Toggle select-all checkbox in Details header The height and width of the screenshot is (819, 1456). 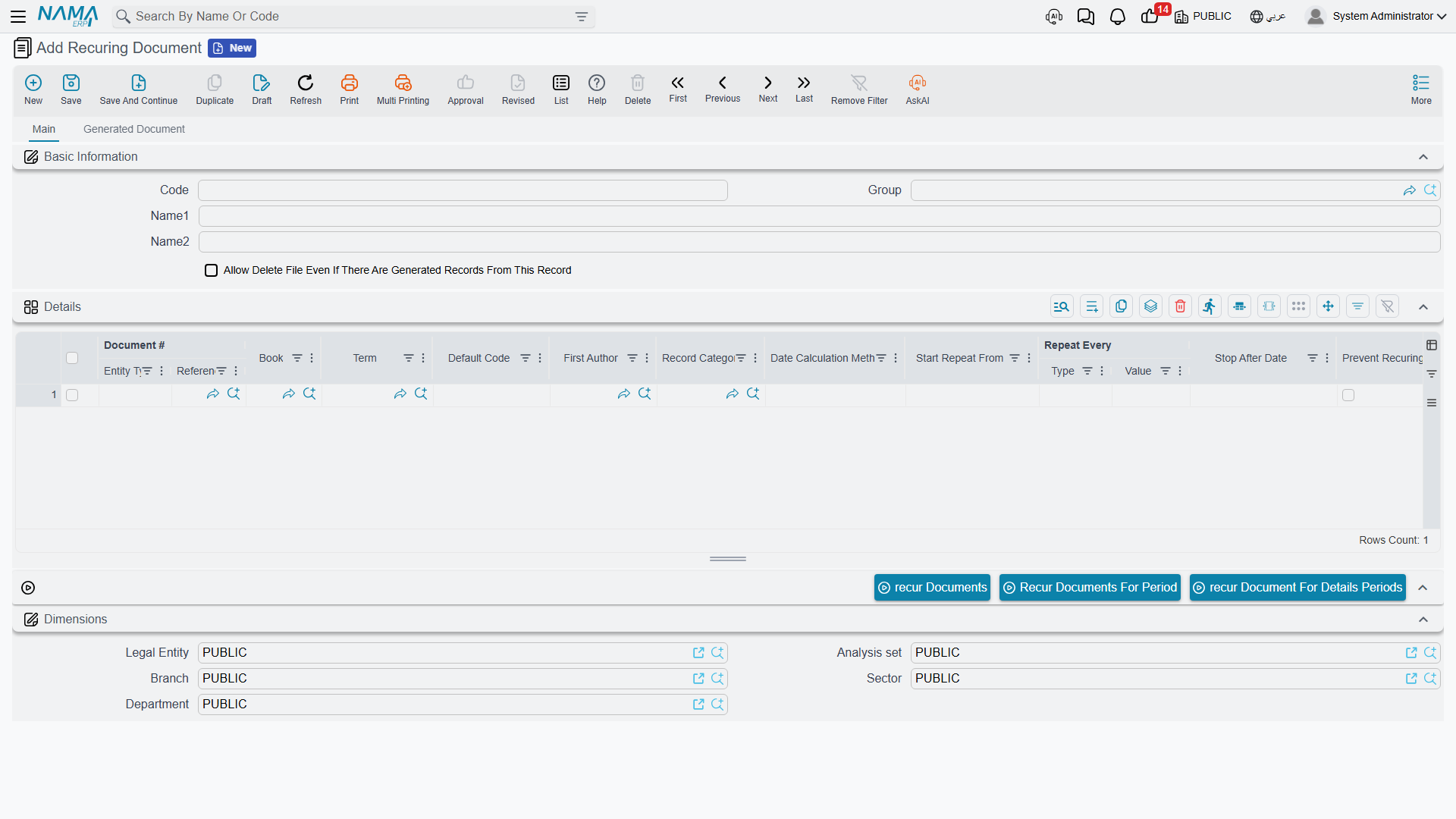tap(72, 358)
